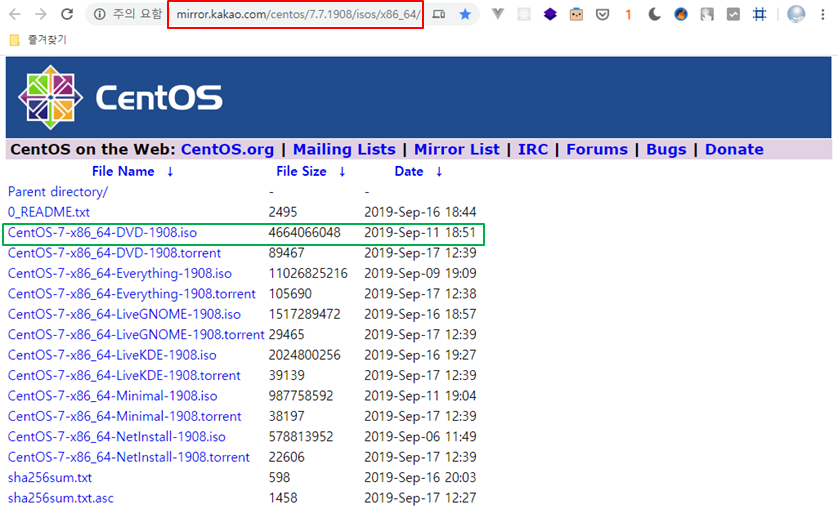Open the 즐겨찾기 bookmarks folder

pyautogui.click(x=38, y=40)
